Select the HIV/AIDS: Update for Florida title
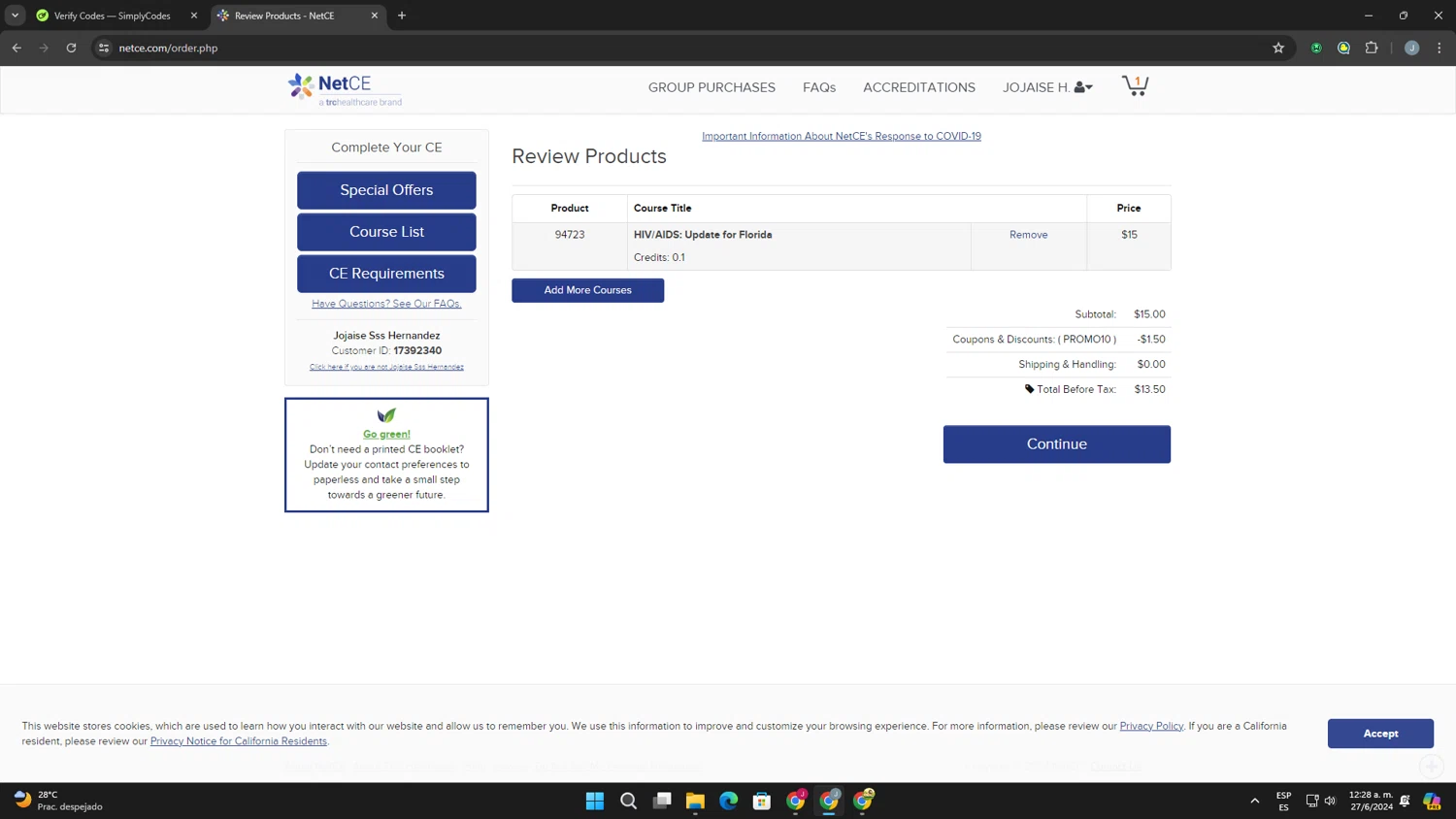1456x819 pixels. click(703, 235)
